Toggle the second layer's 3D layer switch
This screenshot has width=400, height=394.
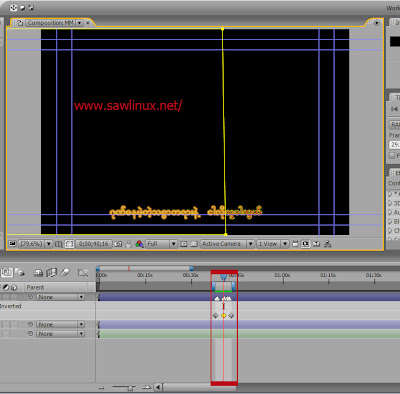pyautogui.click(x=14, y=324)
